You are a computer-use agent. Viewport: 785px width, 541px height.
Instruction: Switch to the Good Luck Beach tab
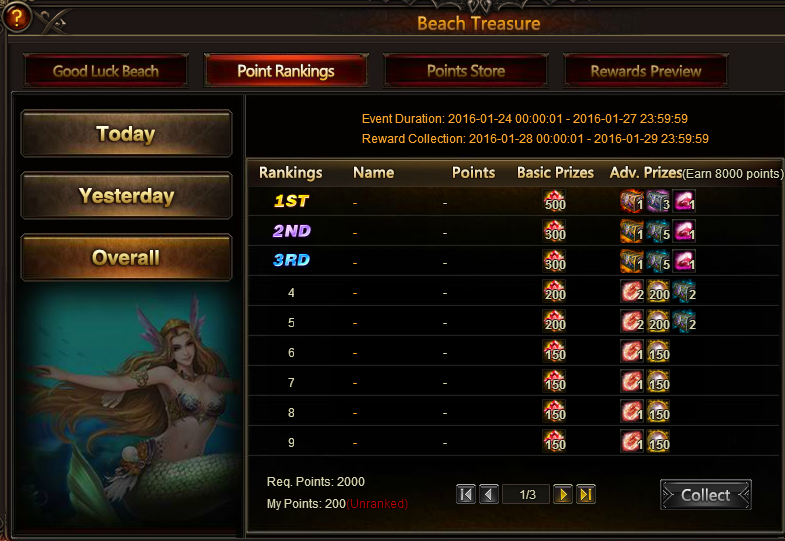pyautogui.click(x=106, y=71)
